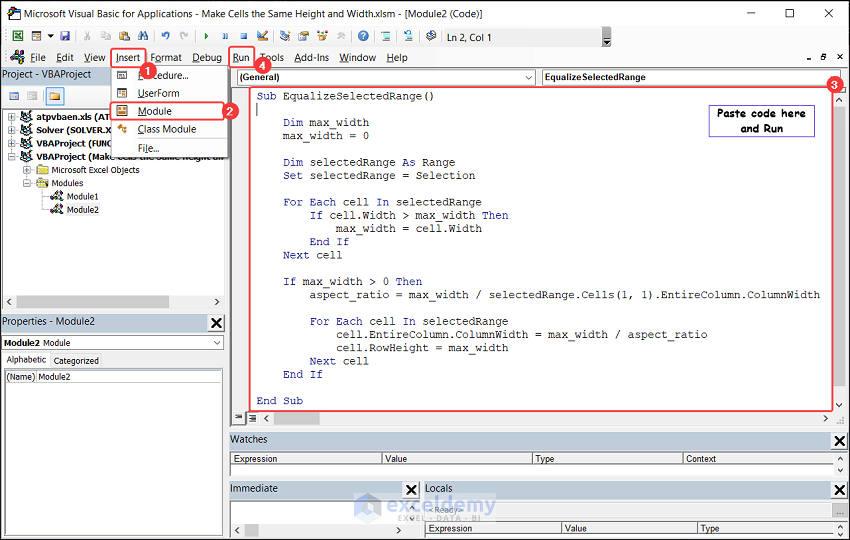Click View Code icon in Project panel

point(15,96)
